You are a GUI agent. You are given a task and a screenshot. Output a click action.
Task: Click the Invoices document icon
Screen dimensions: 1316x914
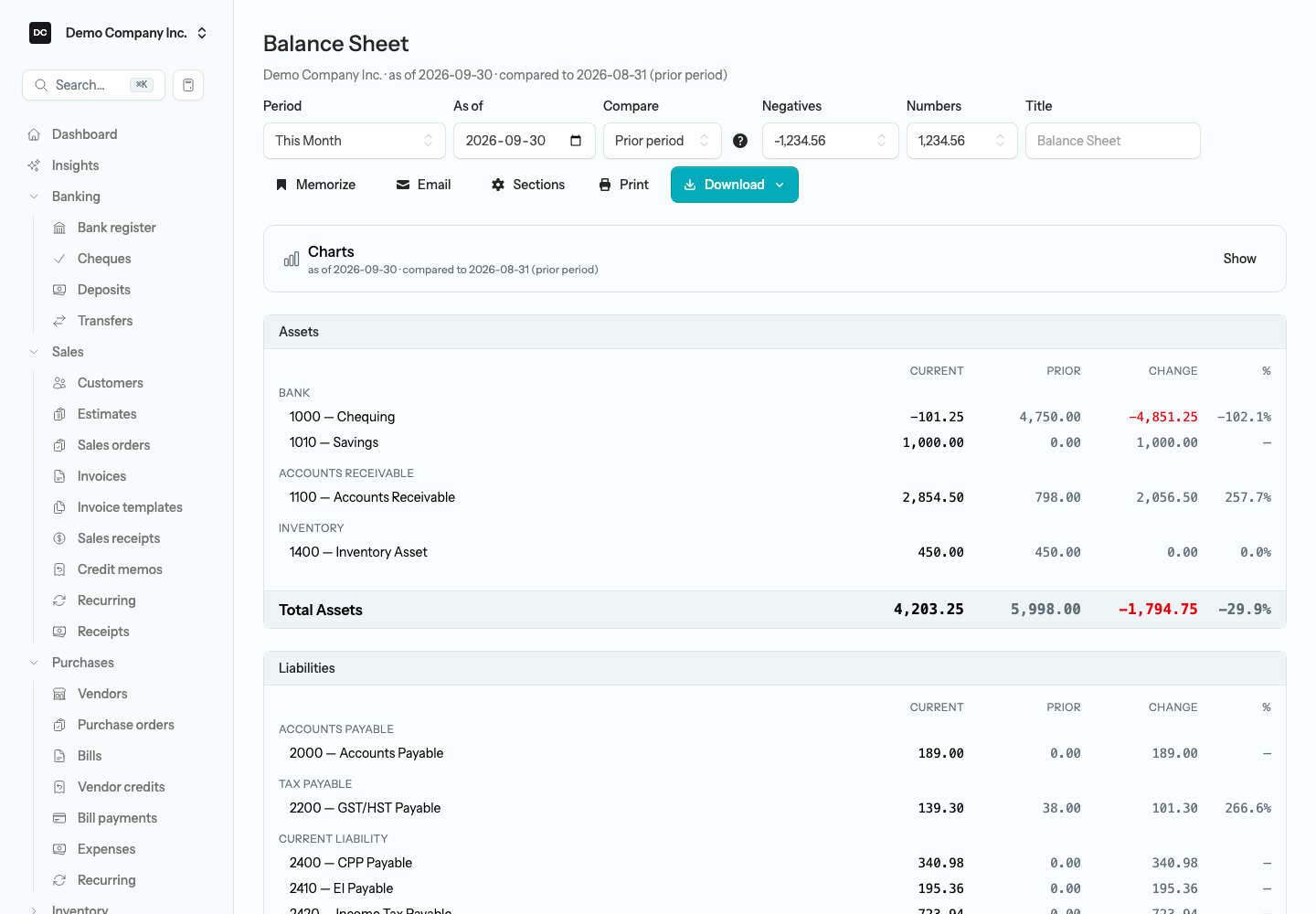pos(59,476)
